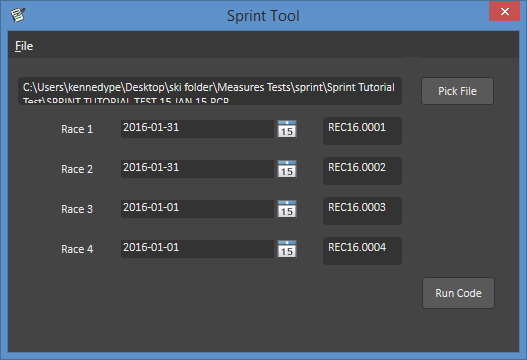Click the Race 2 date field 2016-01-31
Image resolution: width=527 pixels, height=360 pixels.
(x=197, y=169)
